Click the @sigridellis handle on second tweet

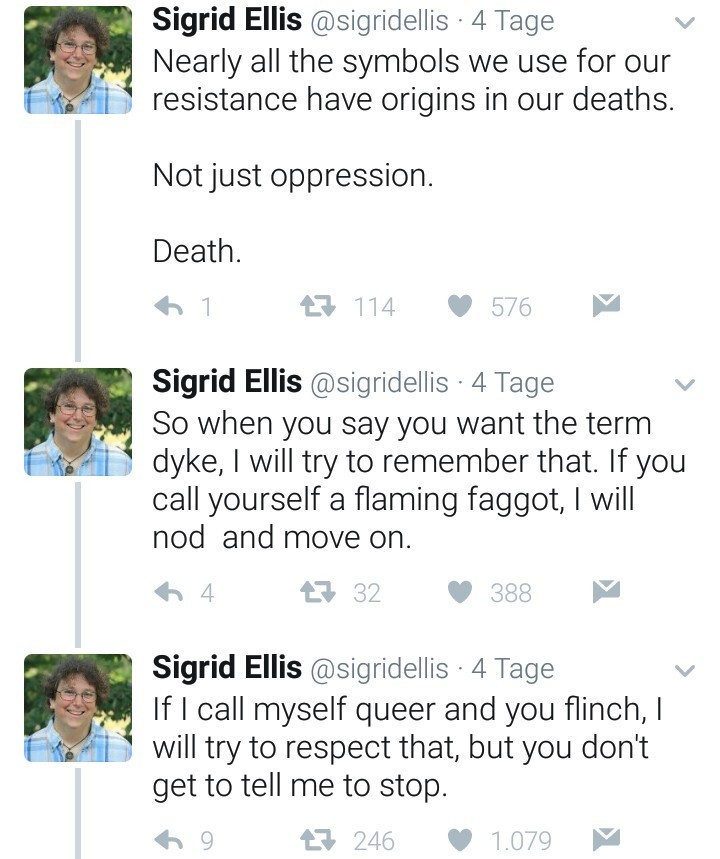380,383
